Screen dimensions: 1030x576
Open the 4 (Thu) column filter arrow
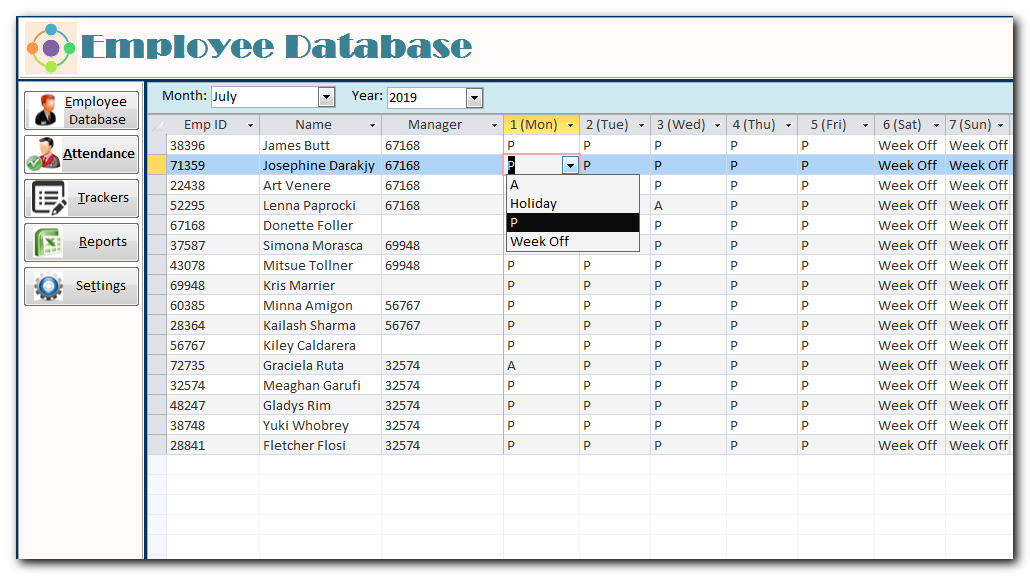[x=788, y=125]
